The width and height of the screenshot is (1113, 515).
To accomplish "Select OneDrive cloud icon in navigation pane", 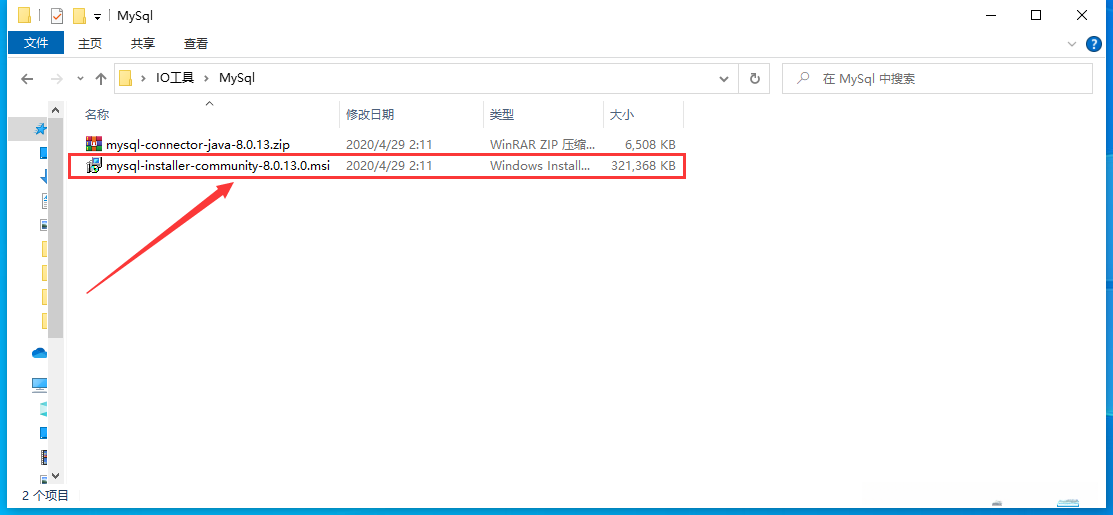I will (40, 353).
